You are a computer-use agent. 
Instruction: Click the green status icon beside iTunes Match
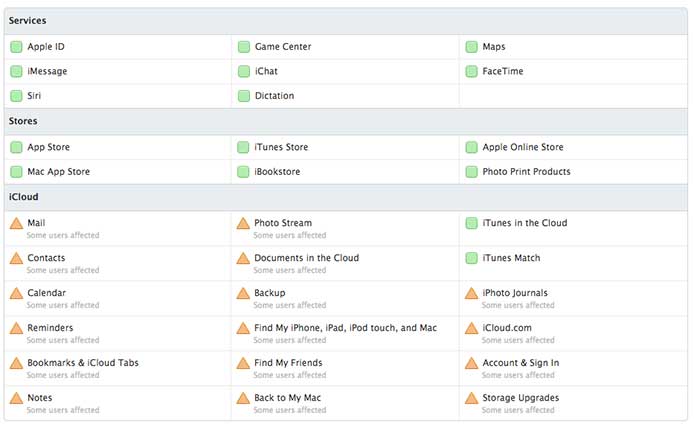click(x=471, y=258)
